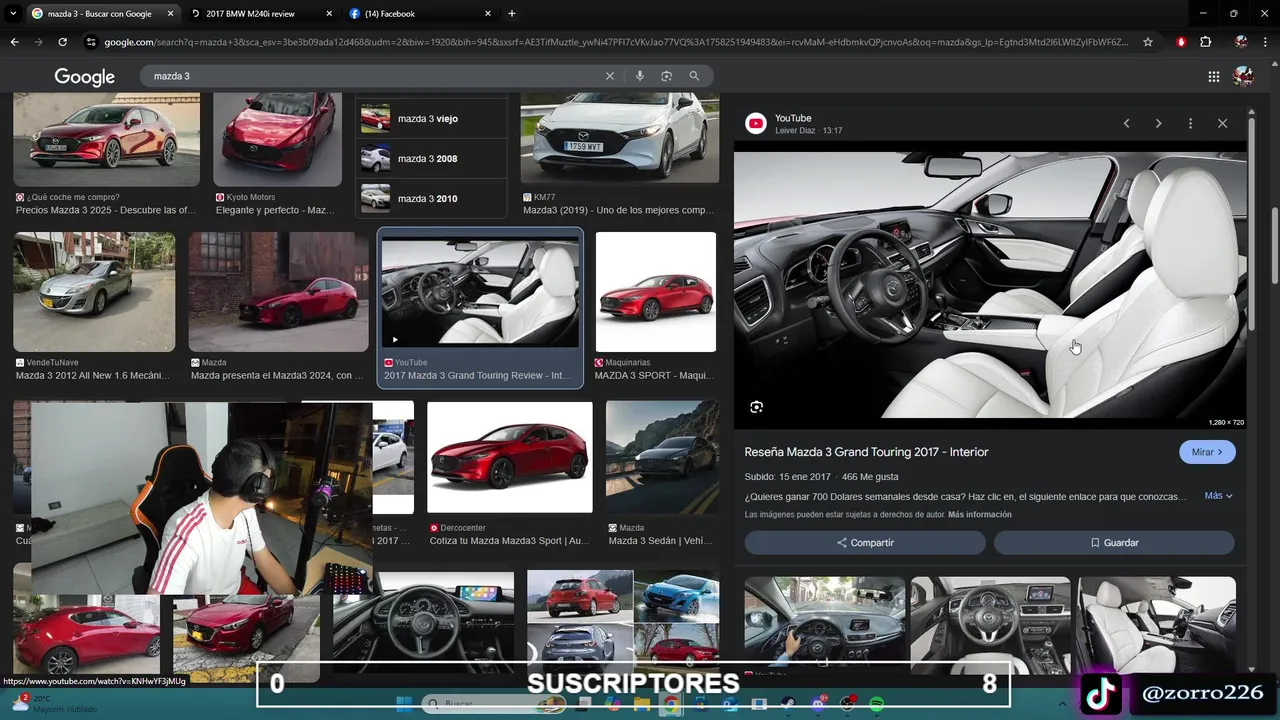Click the Compartir button

(865, 542)
